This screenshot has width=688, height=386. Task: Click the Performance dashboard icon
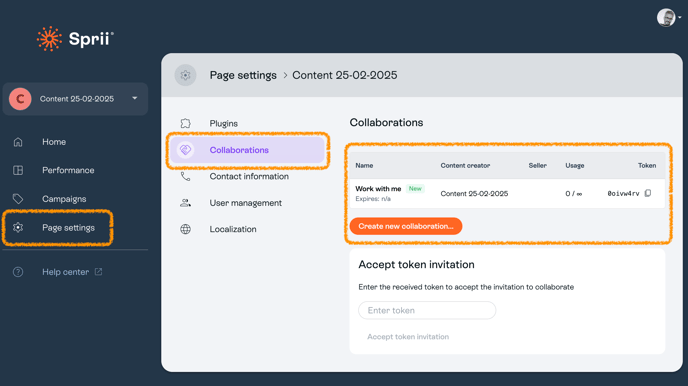pos(18,170)
